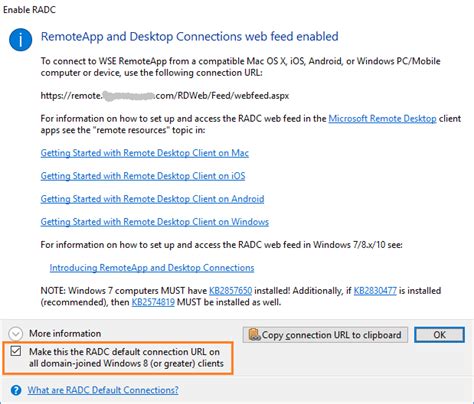Click the More information label
The image size is (474, 404).
pos(65,334)
